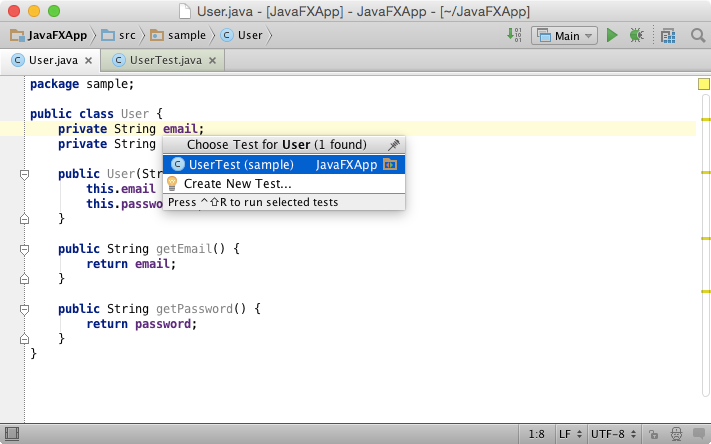Click fold end marker of getEmail method

pyautogui.click(x=24, y=279)
